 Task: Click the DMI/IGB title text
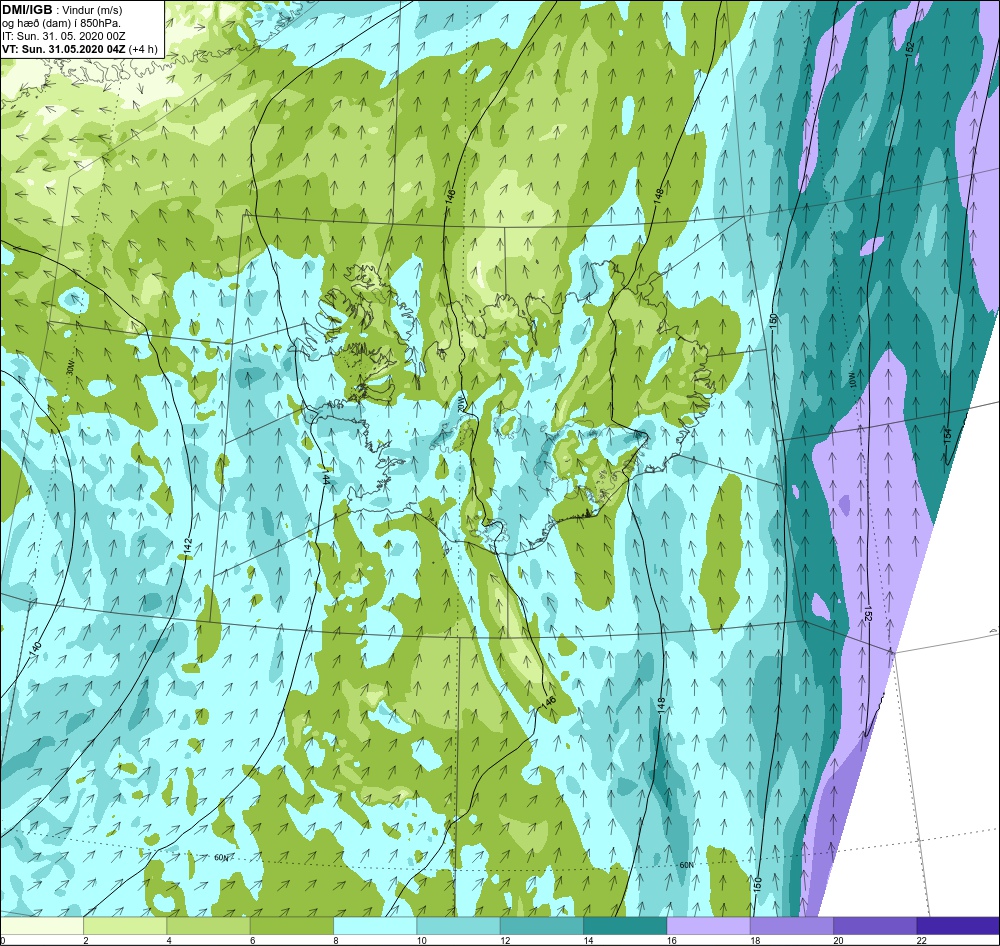click(27, 10)
